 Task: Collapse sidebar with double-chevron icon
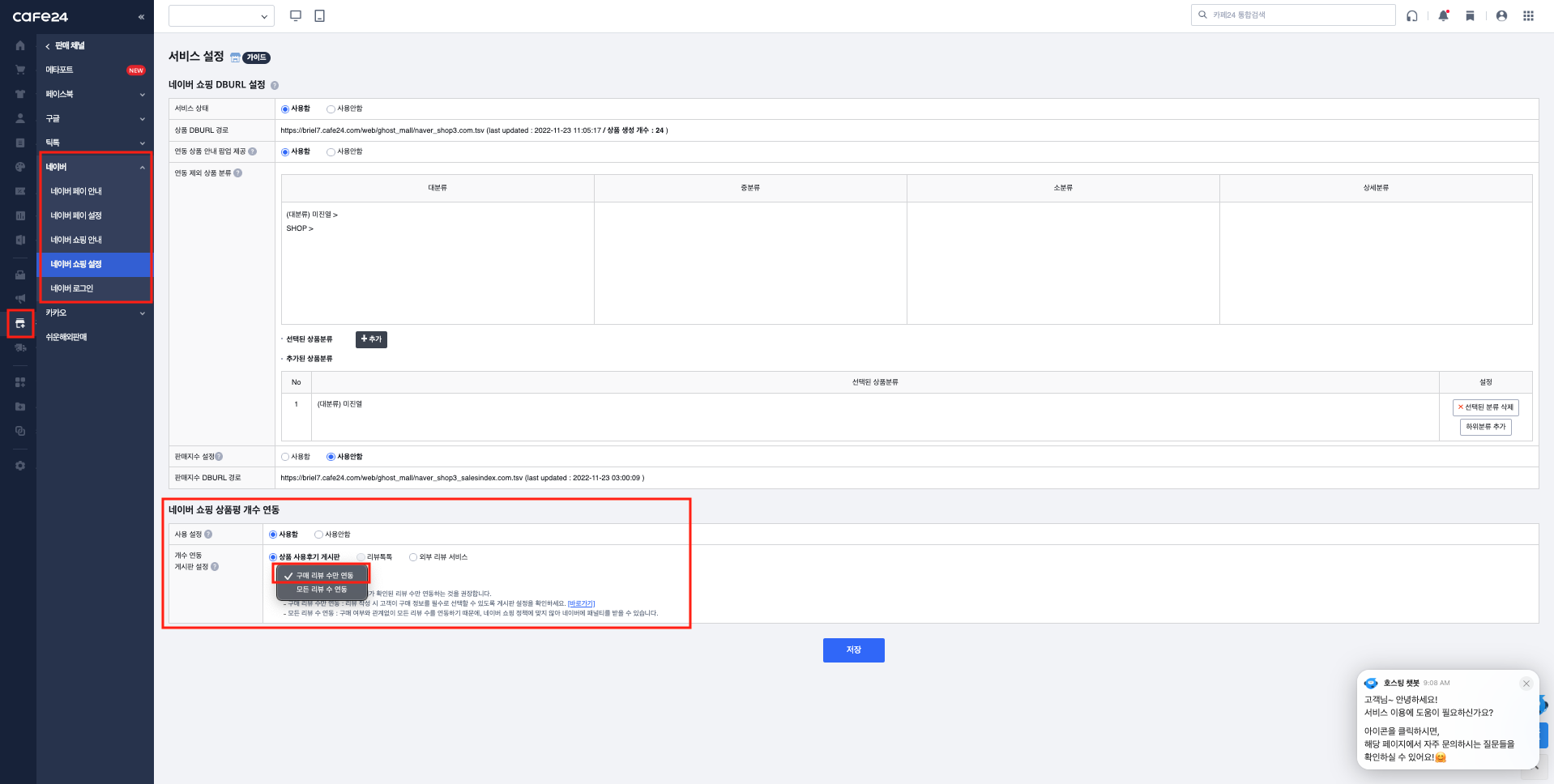pos(141,16)
